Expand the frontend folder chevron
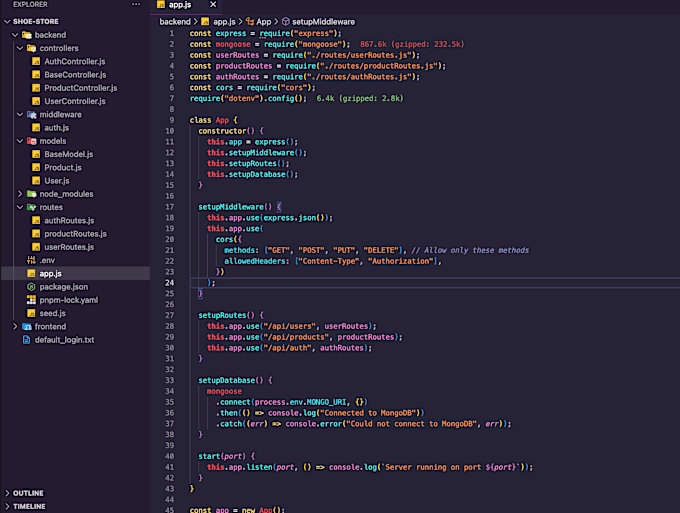Viewport: 680px width, 513px height. click(x=15, y=327)
